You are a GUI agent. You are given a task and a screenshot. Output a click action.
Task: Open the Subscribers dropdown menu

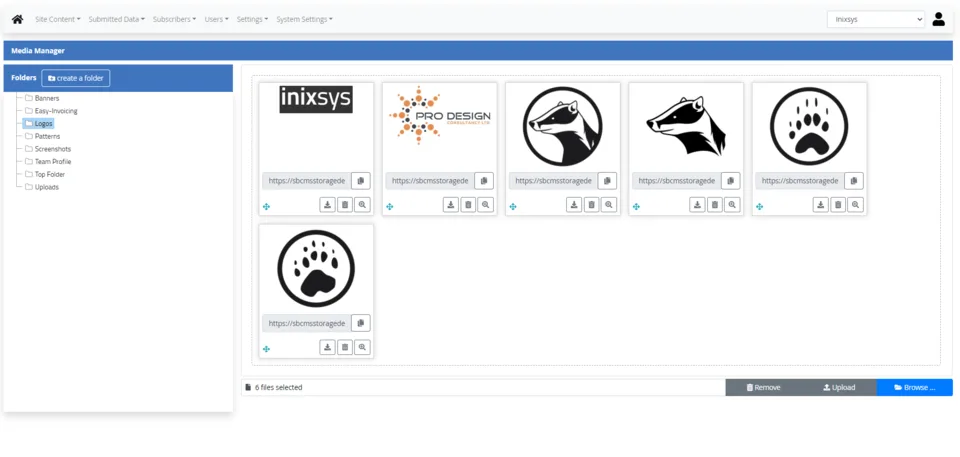point(174,19)
